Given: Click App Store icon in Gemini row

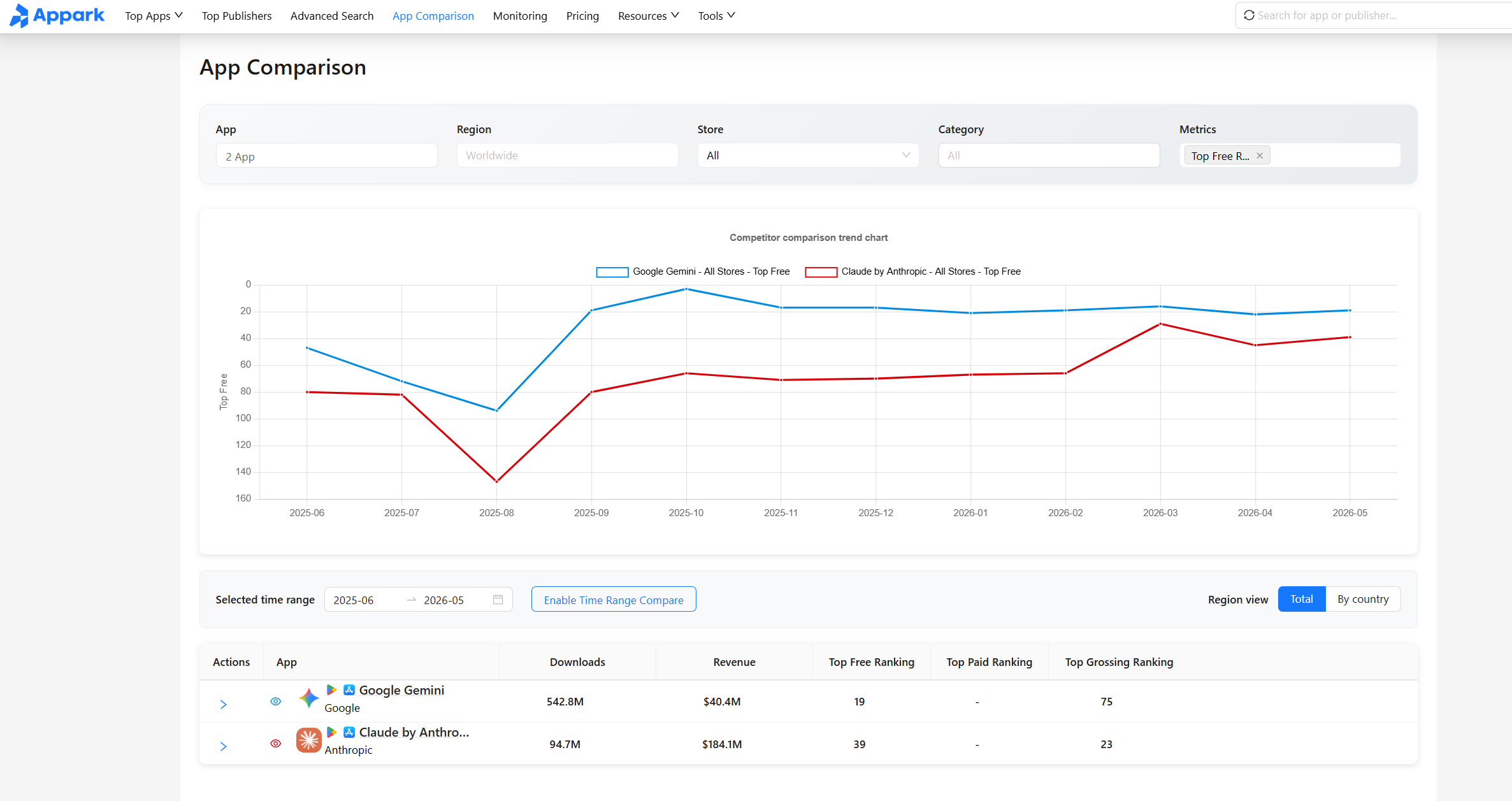Looking at the screenshot, I should point(349,690).
